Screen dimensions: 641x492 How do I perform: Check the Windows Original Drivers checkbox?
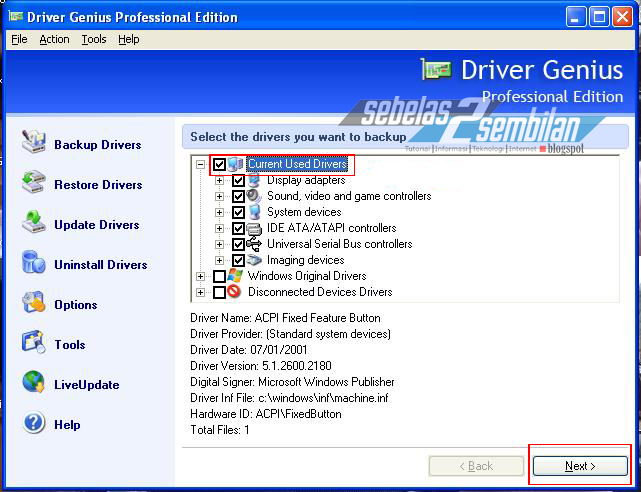[x=220, y=276]
